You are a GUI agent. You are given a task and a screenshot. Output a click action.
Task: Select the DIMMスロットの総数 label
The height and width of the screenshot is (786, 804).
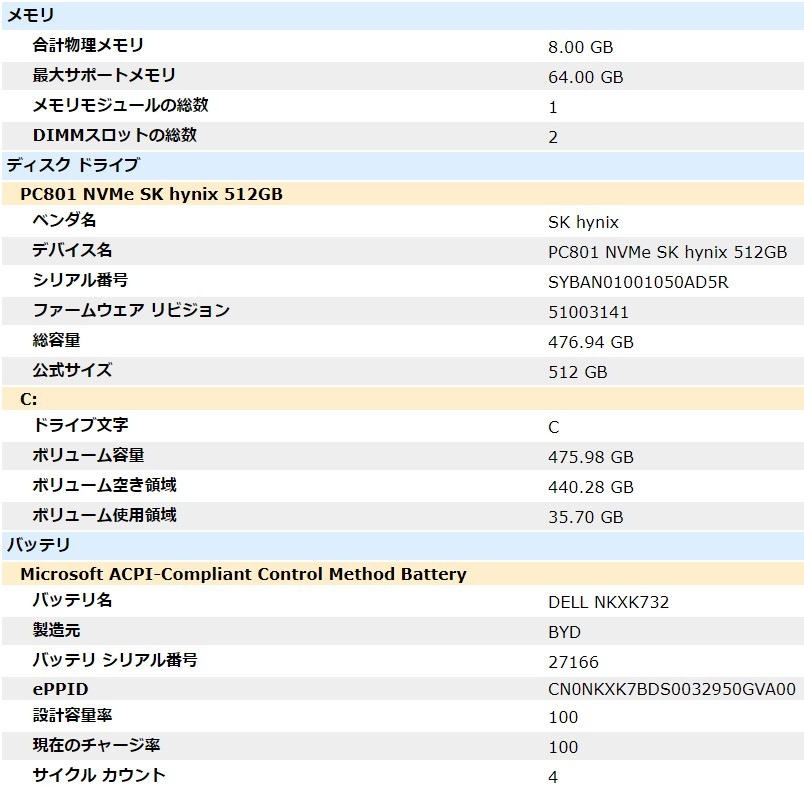tap(115, 135)
